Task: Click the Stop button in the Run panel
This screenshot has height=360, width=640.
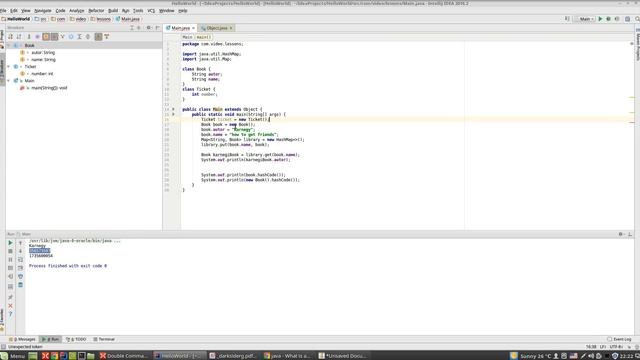Action: tap(11, 251)
